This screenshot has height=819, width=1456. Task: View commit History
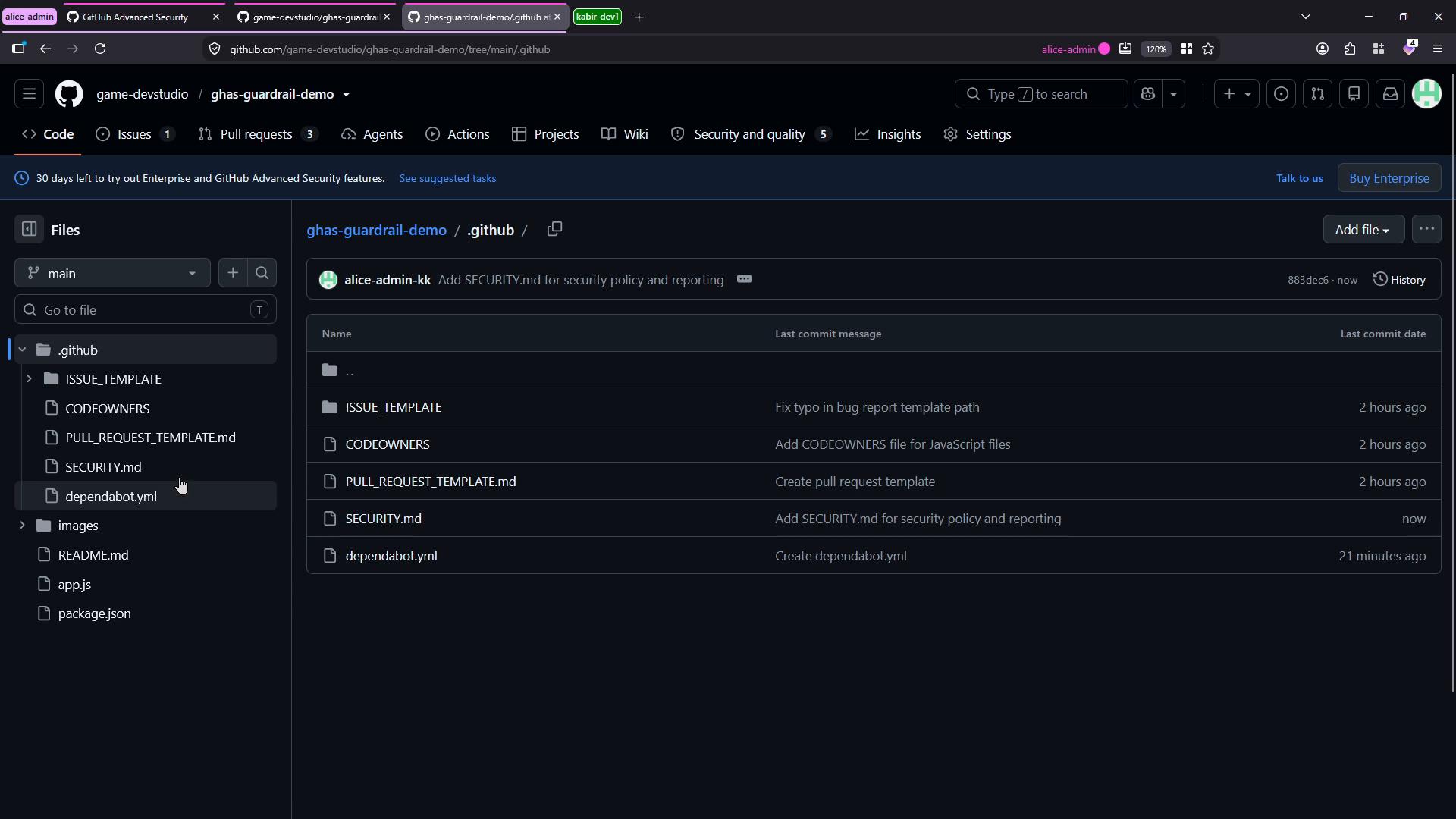[x=1400, y=280]
